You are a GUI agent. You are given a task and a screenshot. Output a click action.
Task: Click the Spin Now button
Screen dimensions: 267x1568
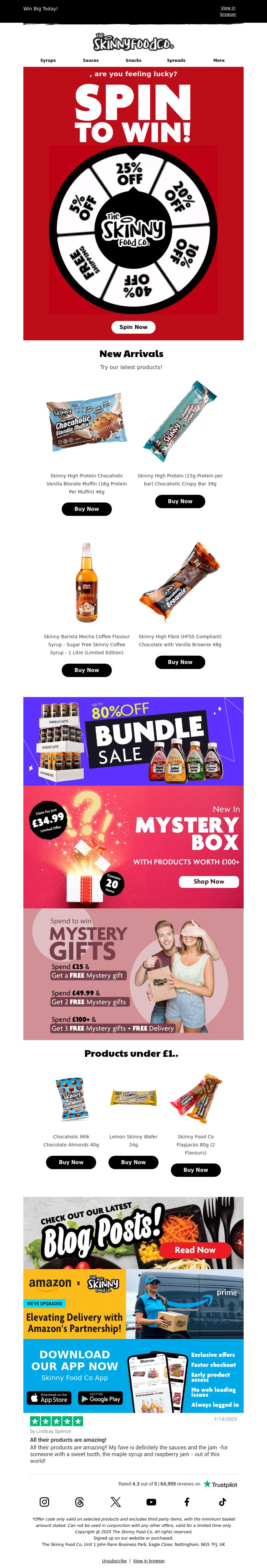pyautogui.click(x=133, y=327)
